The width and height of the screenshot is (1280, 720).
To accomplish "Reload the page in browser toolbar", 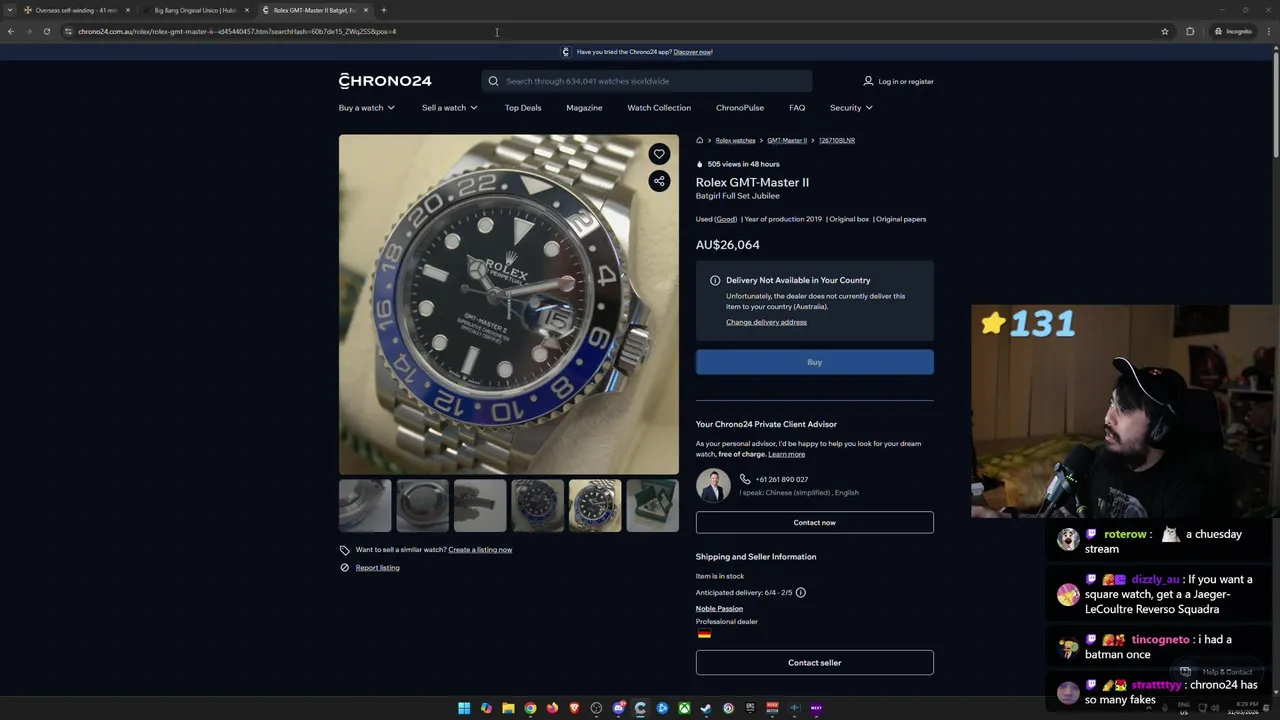I will [x=46, y=31].
